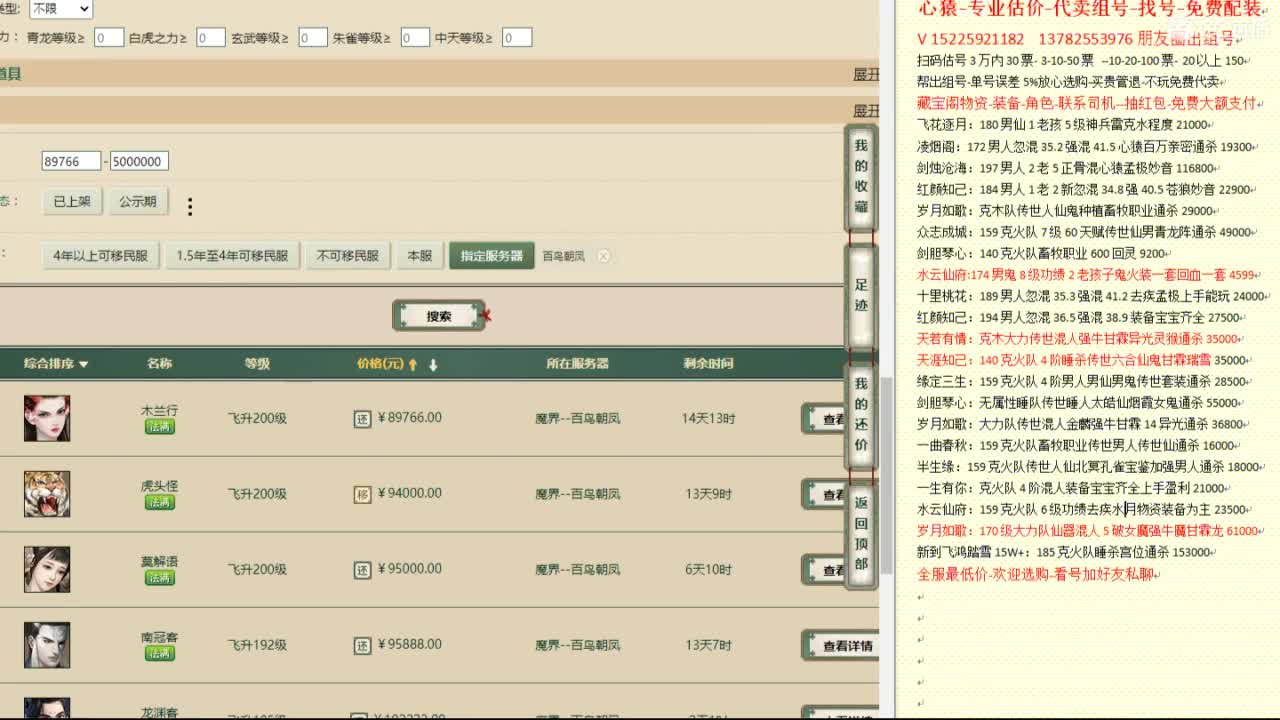Click document line starting 飞花逐月
This screenshot has width=1280, height=720.
point(1063,125)
